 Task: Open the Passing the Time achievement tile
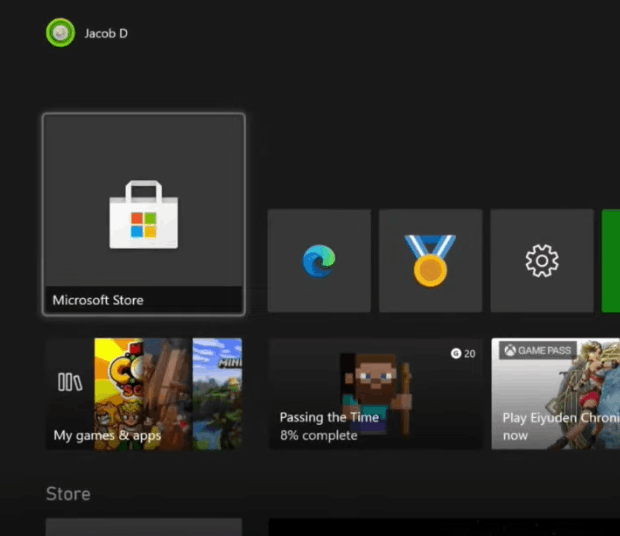click(x=376, y=394)
